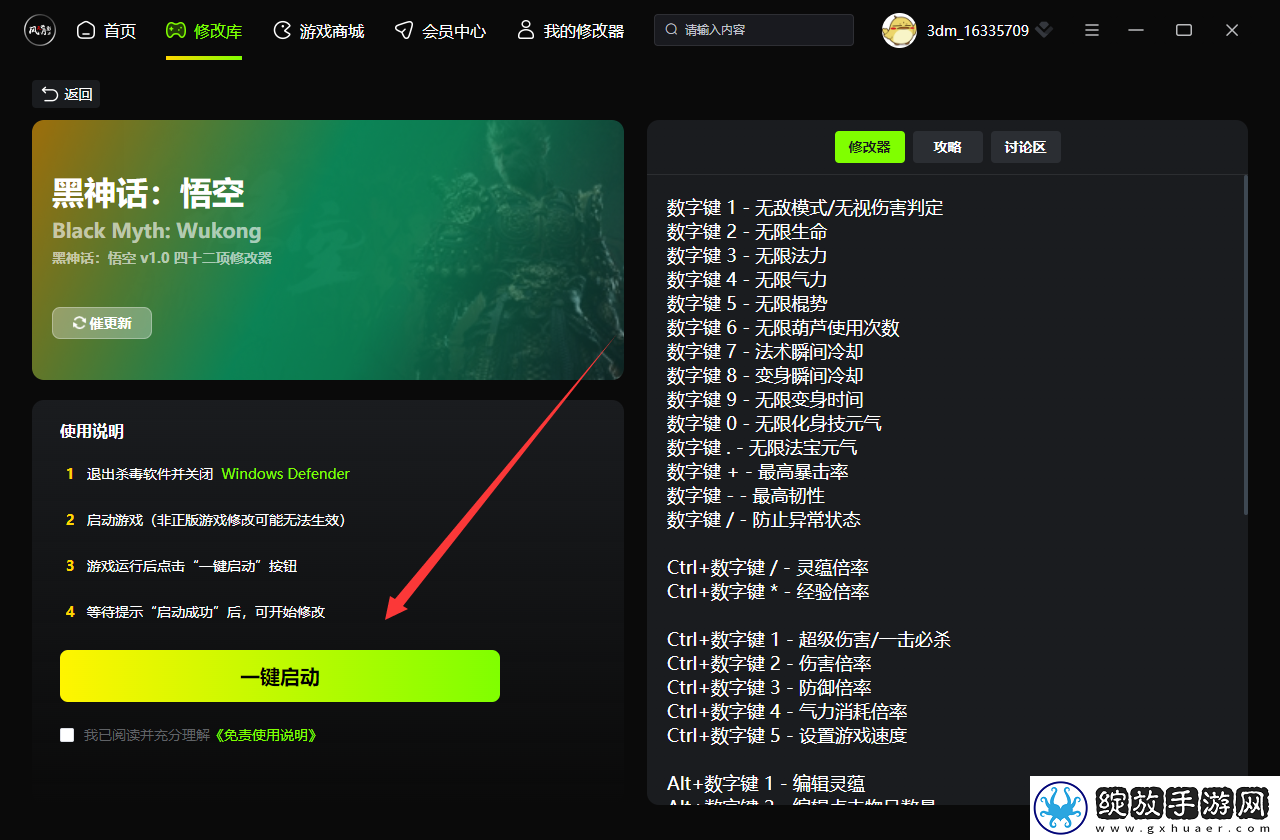The height and width of the screenshot is (840, 1280).
Task: Click the 经验倍率 hotkey line
Action: [768, 592]
